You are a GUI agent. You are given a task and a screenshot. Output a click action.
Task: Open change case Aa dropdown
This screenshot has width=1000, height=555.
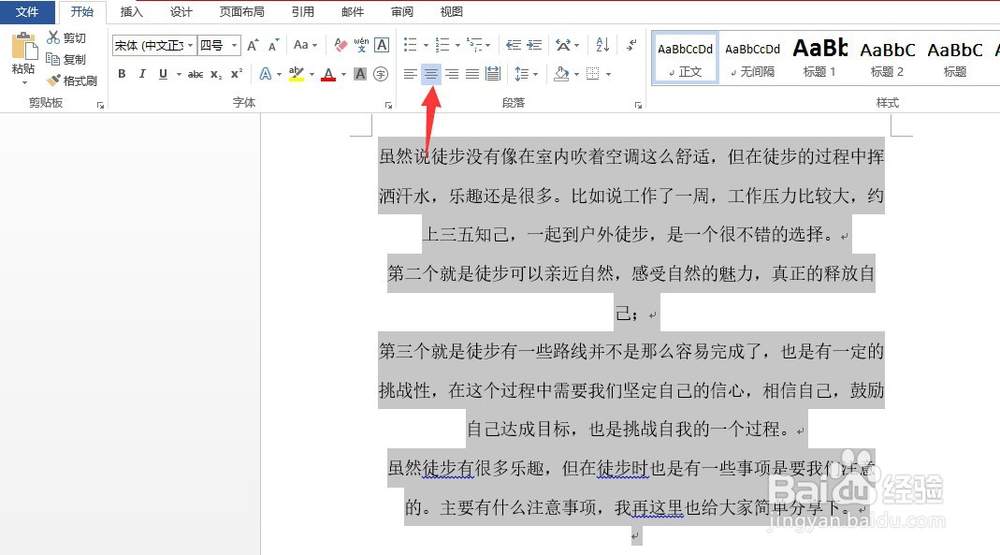point(304,45)
